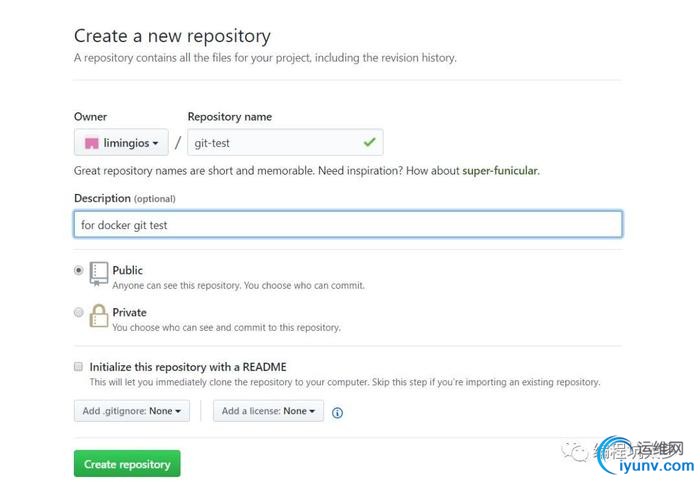Focus the Repository name field git-test
This screenshot has height=482, width=700.
[285, 142]
